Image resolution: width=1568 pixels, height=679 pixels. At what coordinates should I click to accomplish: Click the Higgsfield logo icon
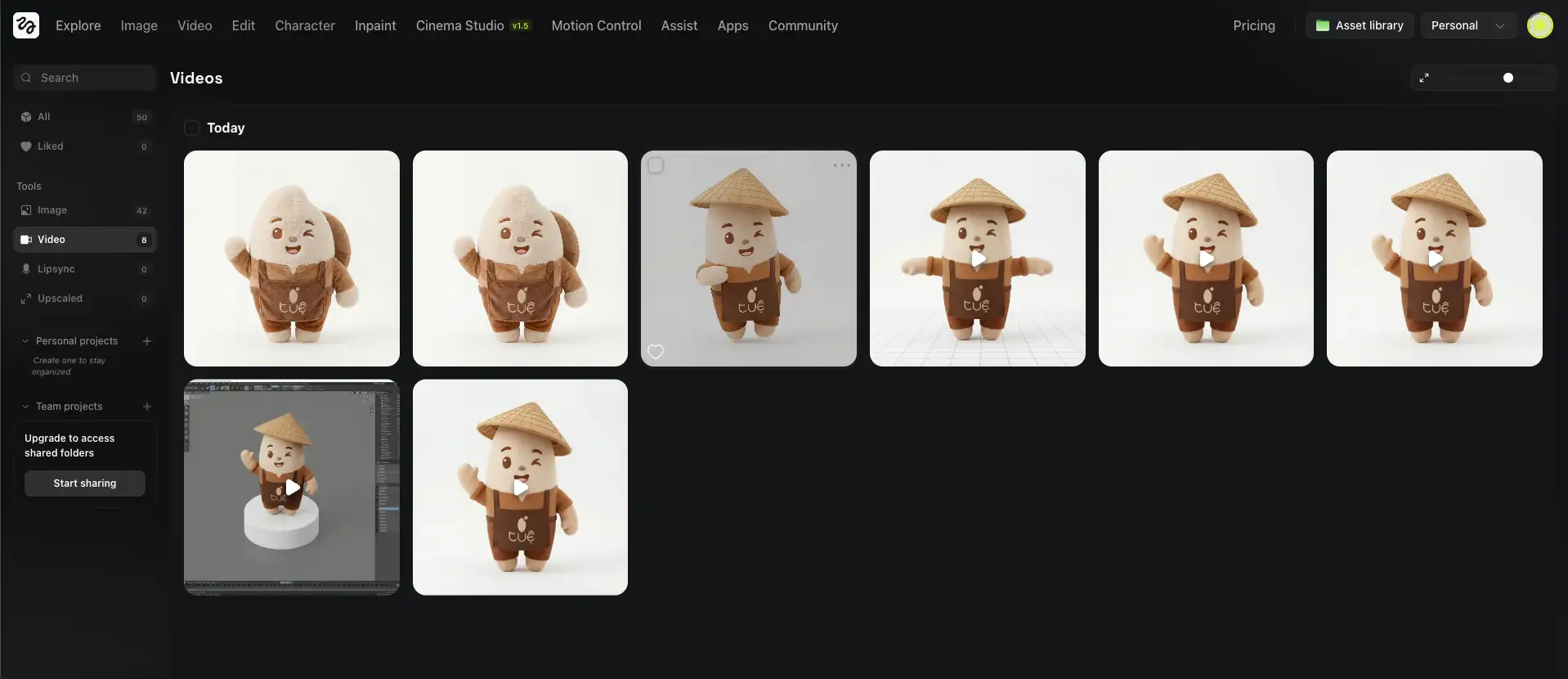(x=26, y=25)
